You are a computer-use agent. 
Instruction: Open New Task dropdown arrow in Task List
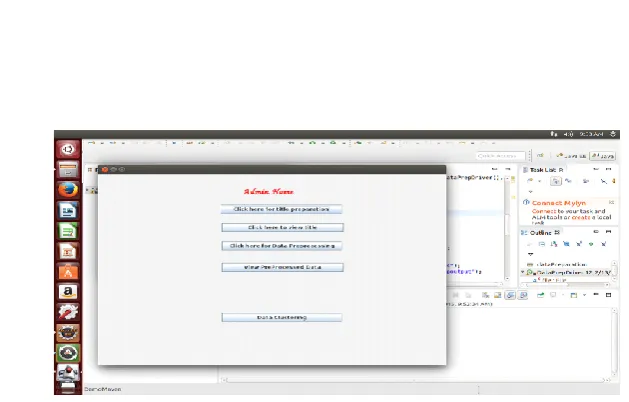pyautogui.click(x=540, y=182)
